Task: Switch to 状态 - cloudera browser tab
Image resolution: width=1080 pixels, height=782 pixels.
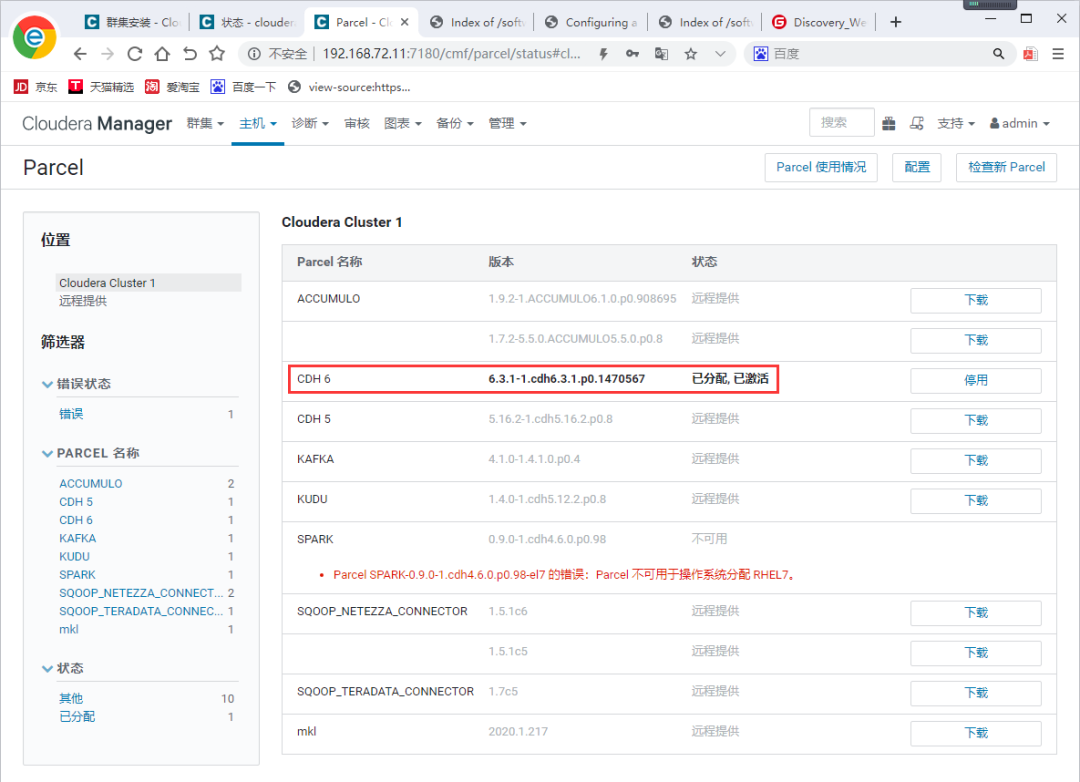Action: tap(247, 22)
